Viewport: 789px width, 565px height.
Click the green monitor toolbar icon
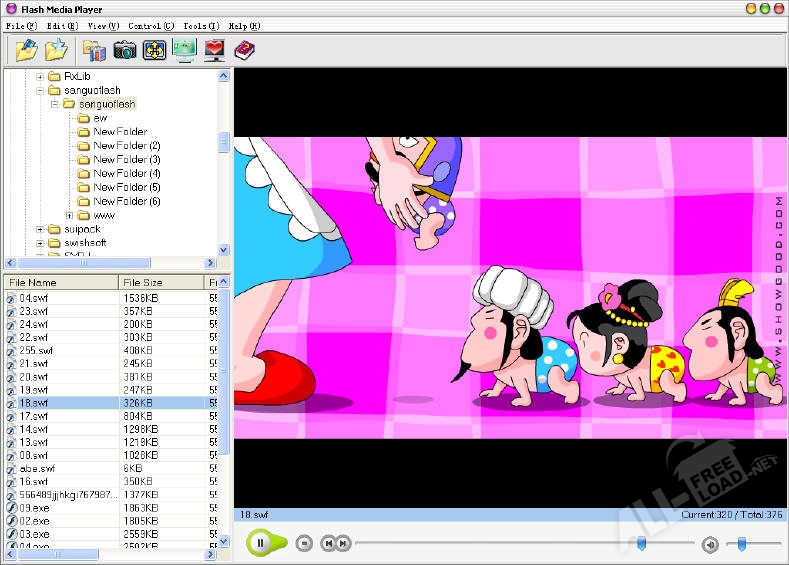184,49
